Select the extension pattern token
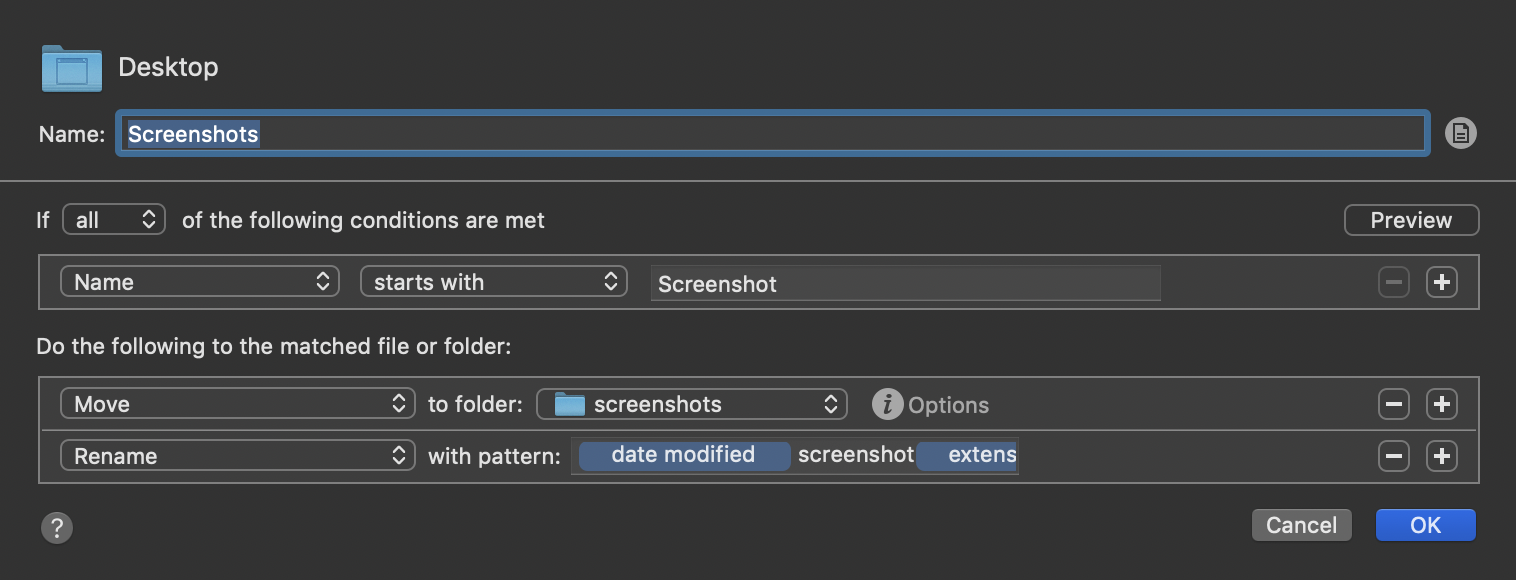Screen dimensions: 1516x580 click(x=968, y=456)
